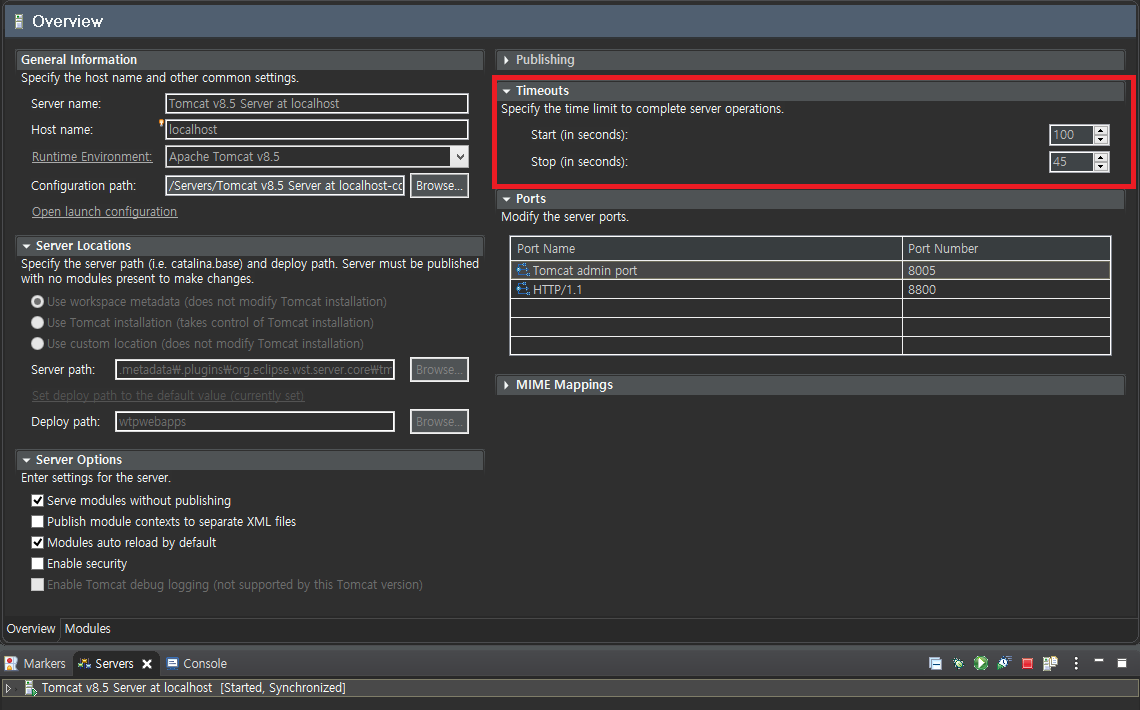
Task: Click the Overview header server icon
Action: [19, 22]
